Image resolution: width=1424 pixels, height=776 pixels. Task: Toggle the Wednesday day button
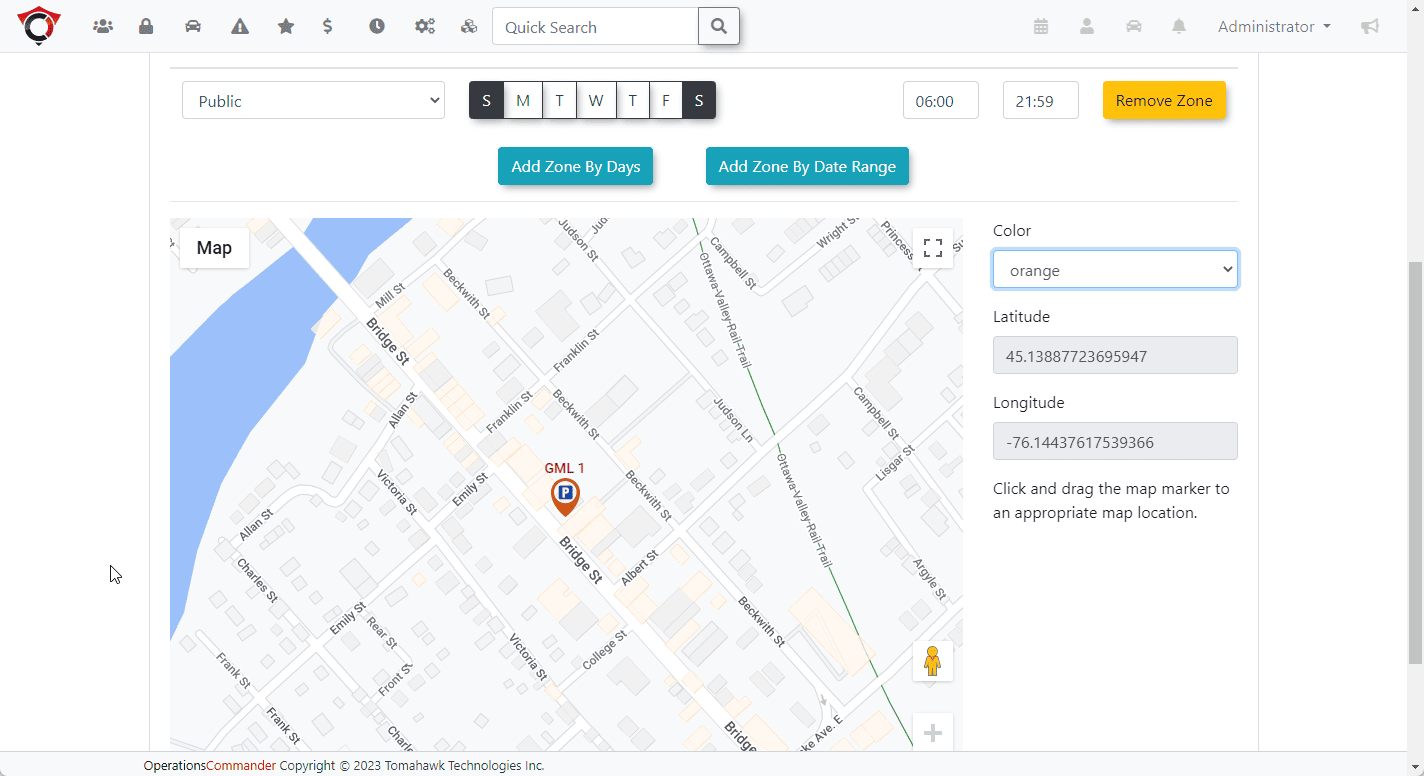(596, 101)
